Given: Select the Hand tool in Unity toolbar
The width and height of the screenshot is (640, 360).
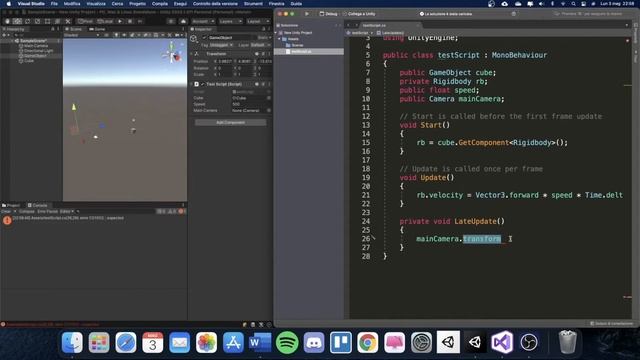Looking at the screenshot, I should tap(7, 21).
